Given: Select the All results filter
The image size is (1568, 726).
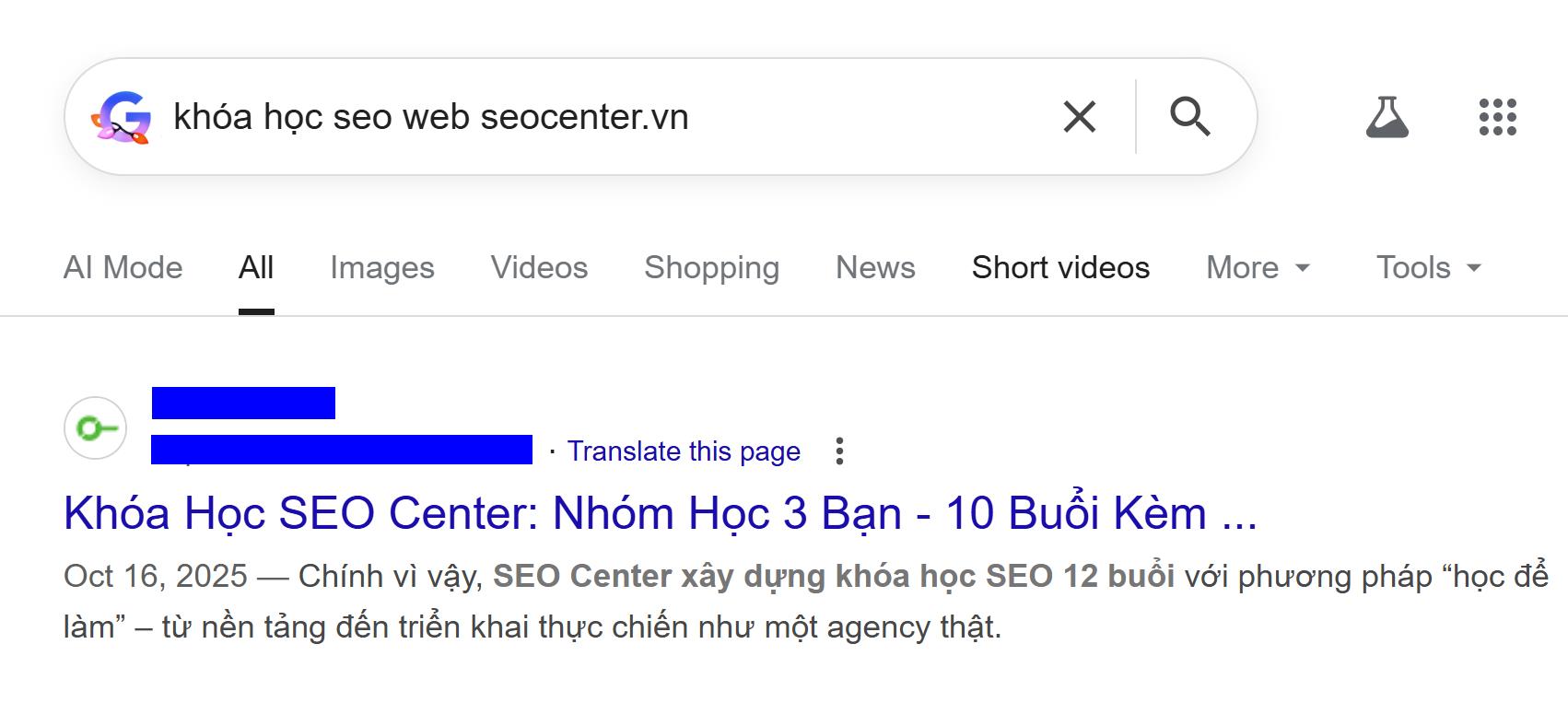Looking at the screenshot, I should coord(255,267).
